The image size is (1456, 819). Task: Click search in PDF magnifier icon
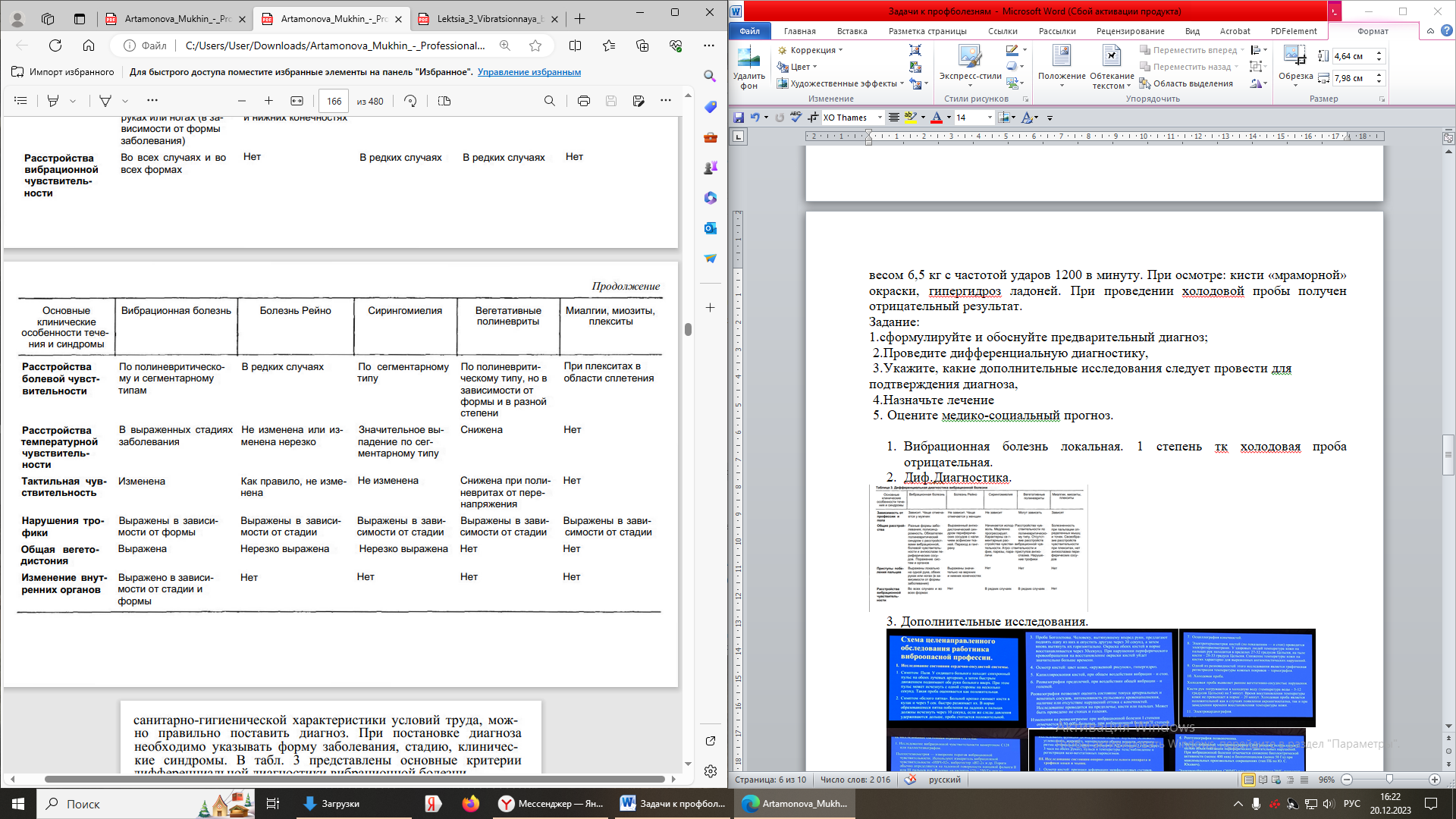click(x=550, y=101)
